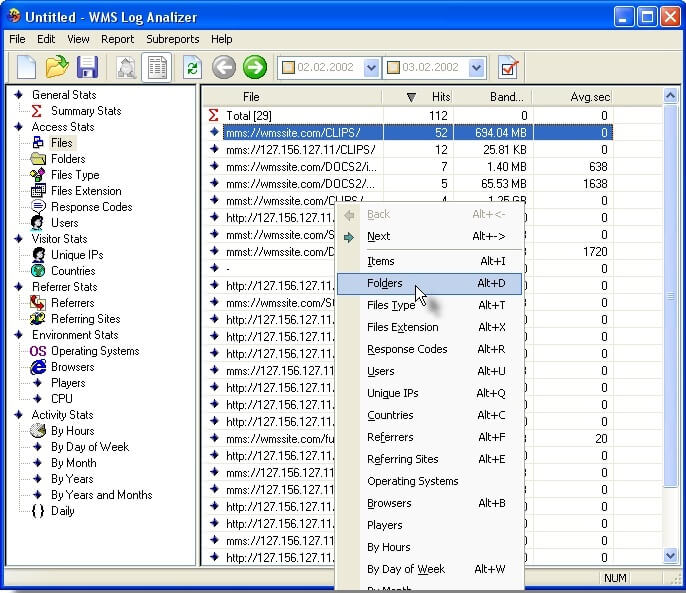Open the Subreports menu
This screenshot has width=686, height=593.
click(173, 39)
